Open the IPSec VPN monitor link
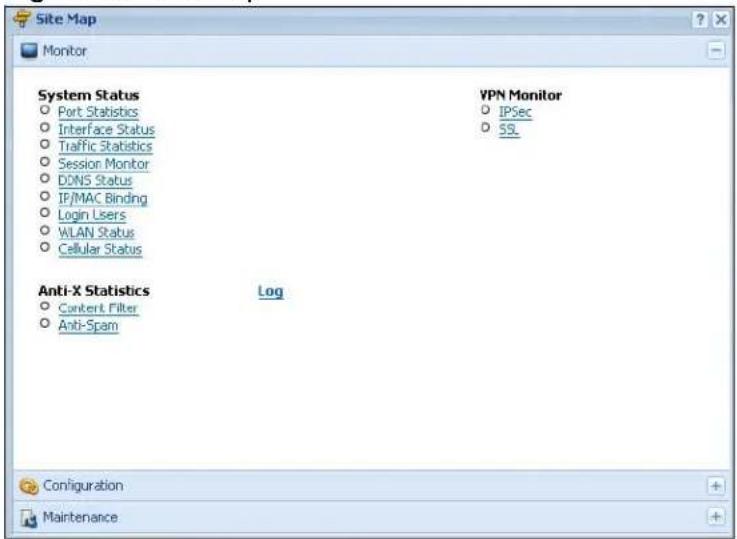This screenshot has height=539, width=737. [515, 112]
